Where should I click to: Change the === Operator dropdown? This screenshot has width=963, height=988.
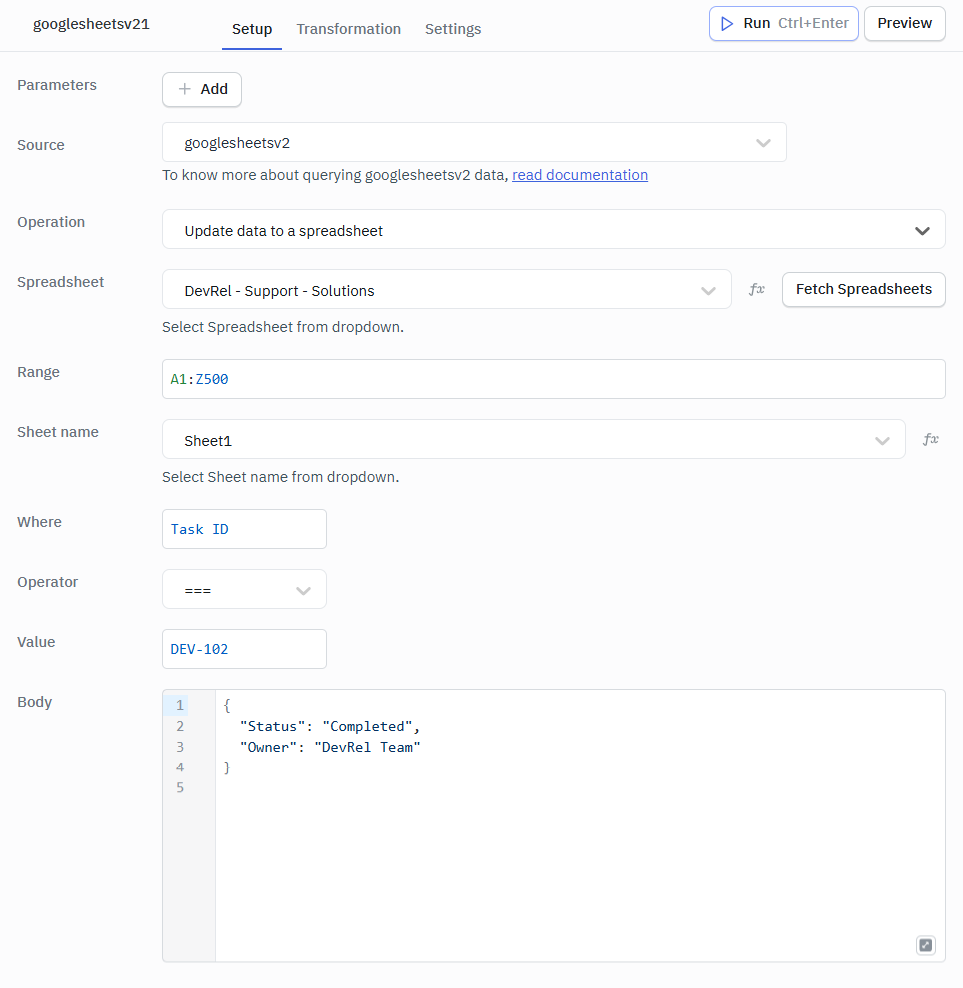(244, 590)
